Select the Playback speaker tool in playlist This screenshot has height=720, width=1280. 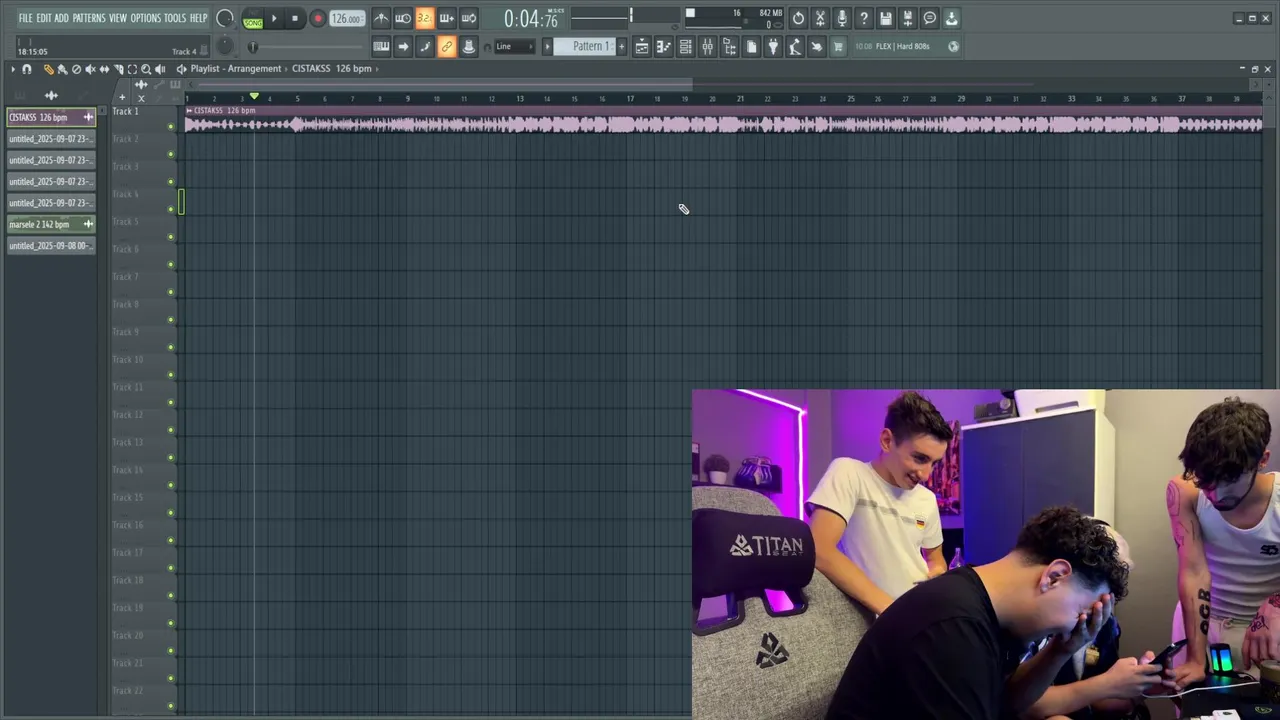point(160,69)
